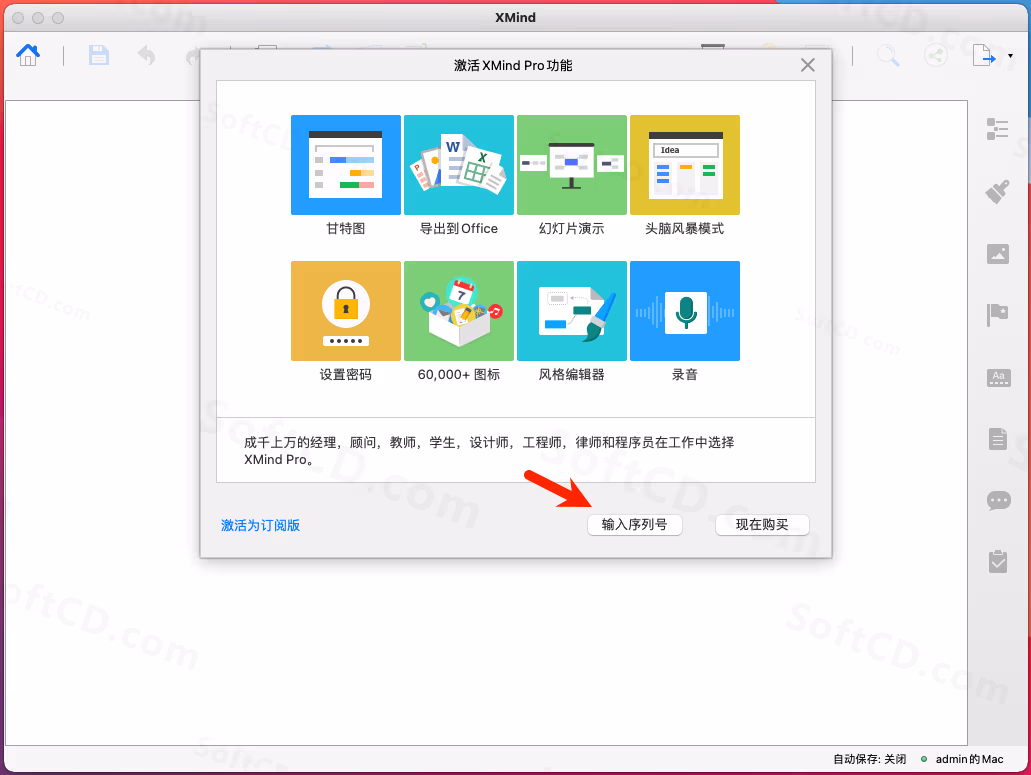Open the Outline panel in sidebar
The image size is (1031, 775).
click(997, 129)
